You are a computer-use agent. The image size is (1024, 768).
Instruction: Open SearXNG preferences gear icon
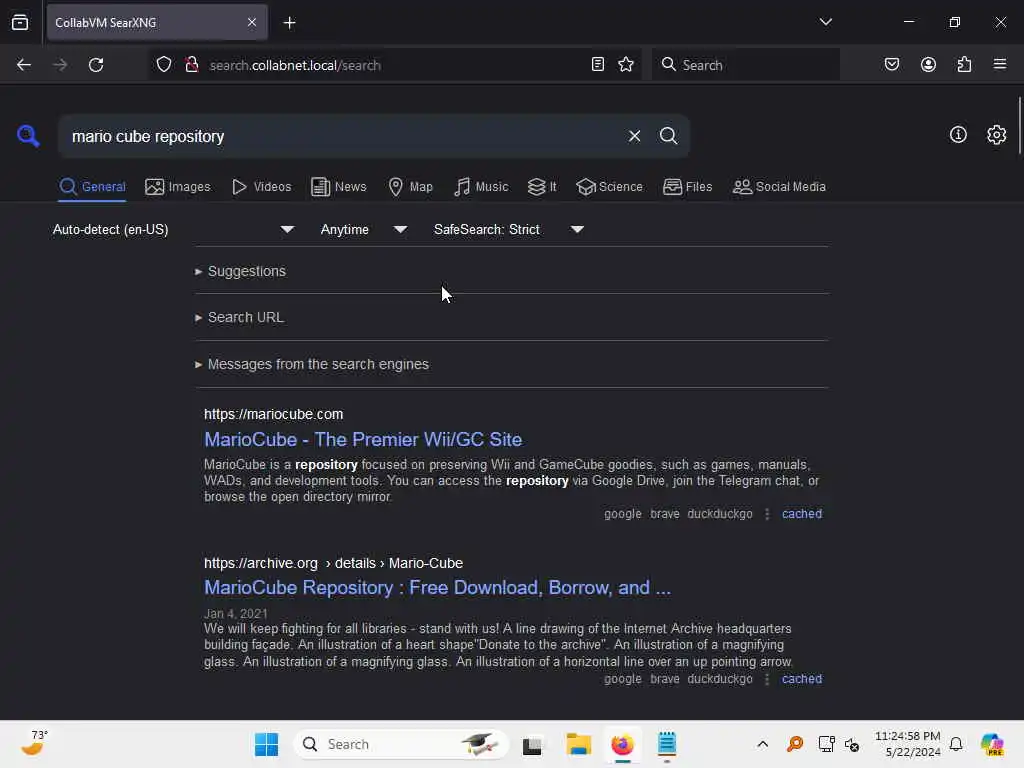click(996, 135)
